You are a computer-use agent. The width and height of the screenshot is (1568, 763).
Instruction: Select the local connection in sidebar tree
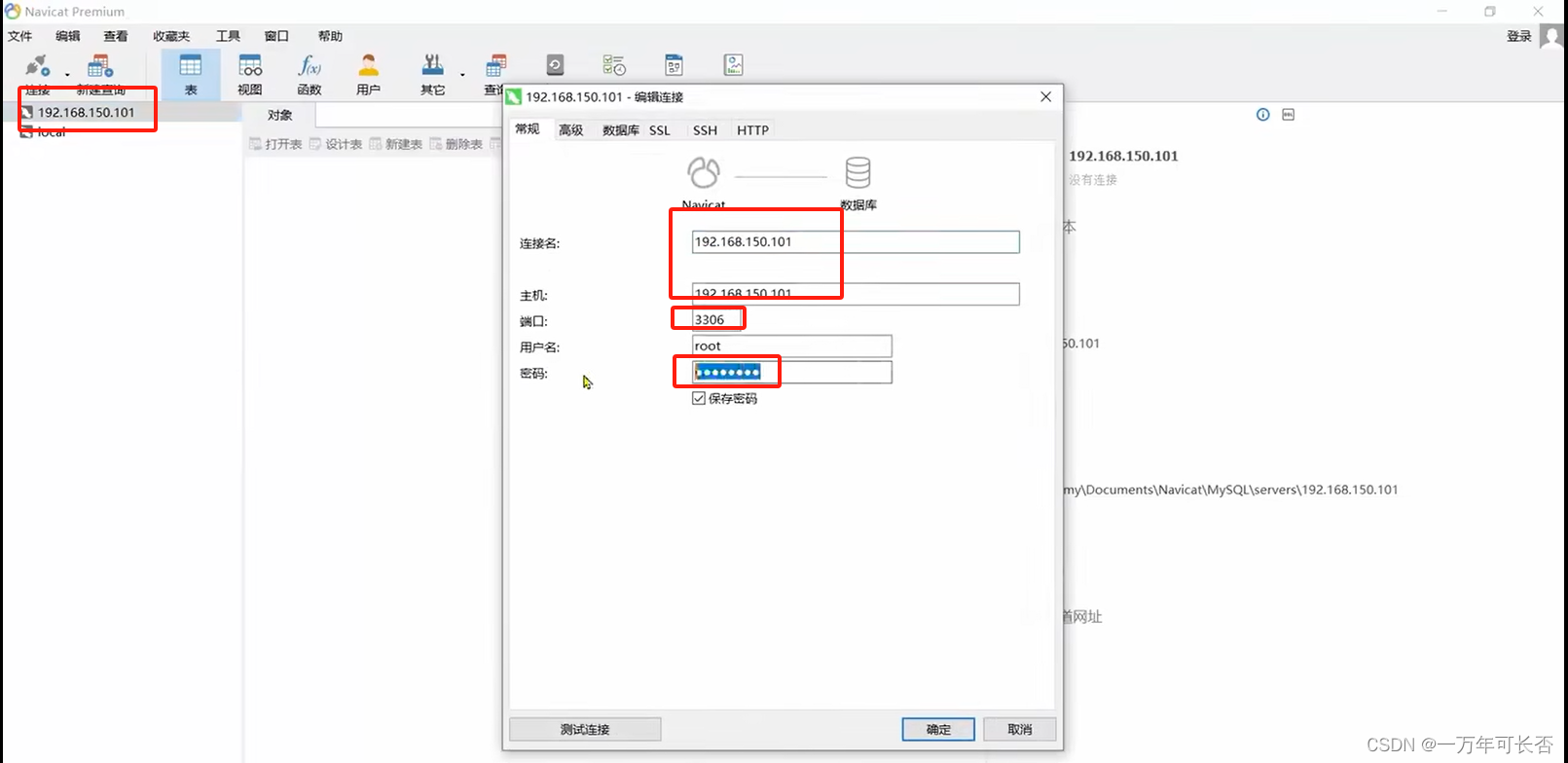[x=52, y=131]
